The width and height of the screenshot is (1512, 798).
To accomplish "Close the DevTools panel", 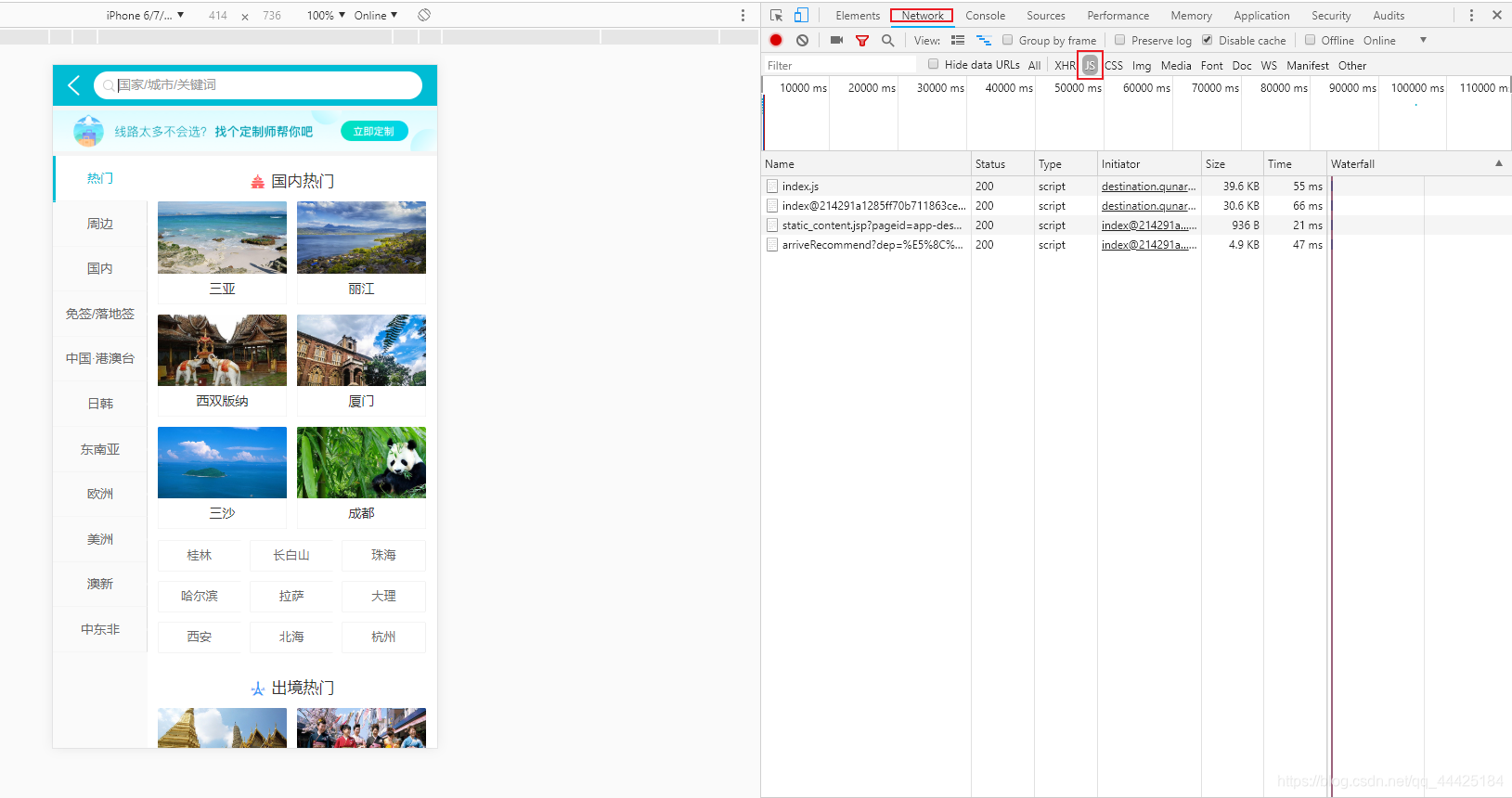I will (x=1497, y=15).
